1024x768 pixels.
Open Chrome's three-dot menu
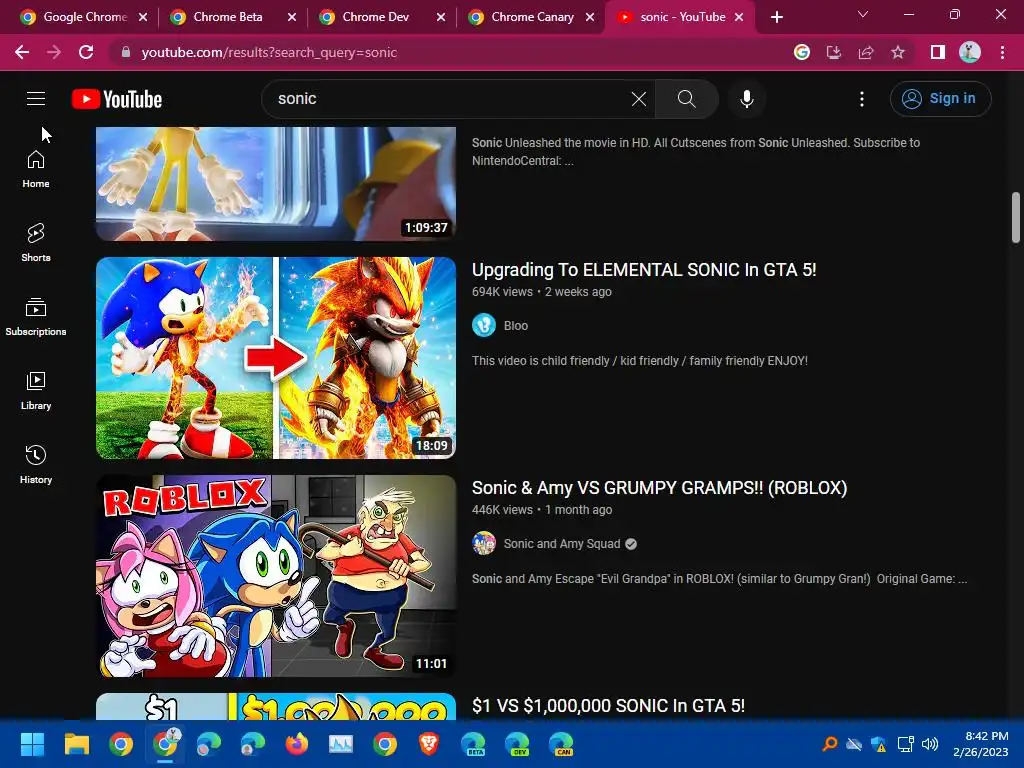tap(1002, 52)
